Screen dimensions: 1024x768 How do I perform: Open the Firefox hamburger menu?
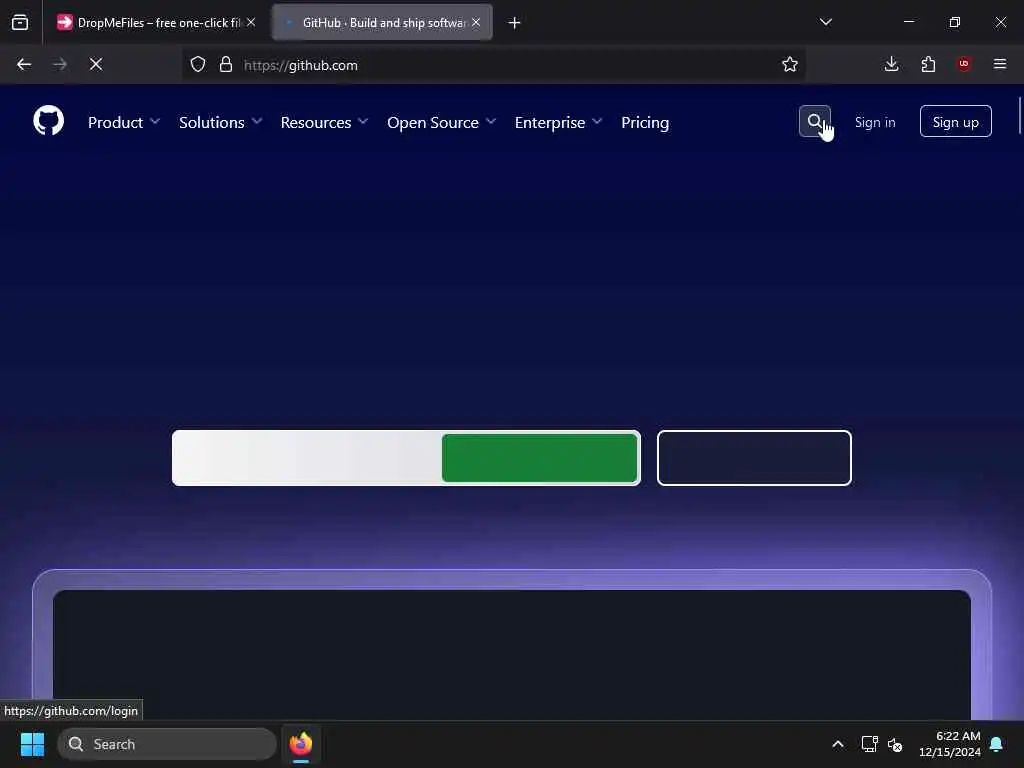[1000, 65]
